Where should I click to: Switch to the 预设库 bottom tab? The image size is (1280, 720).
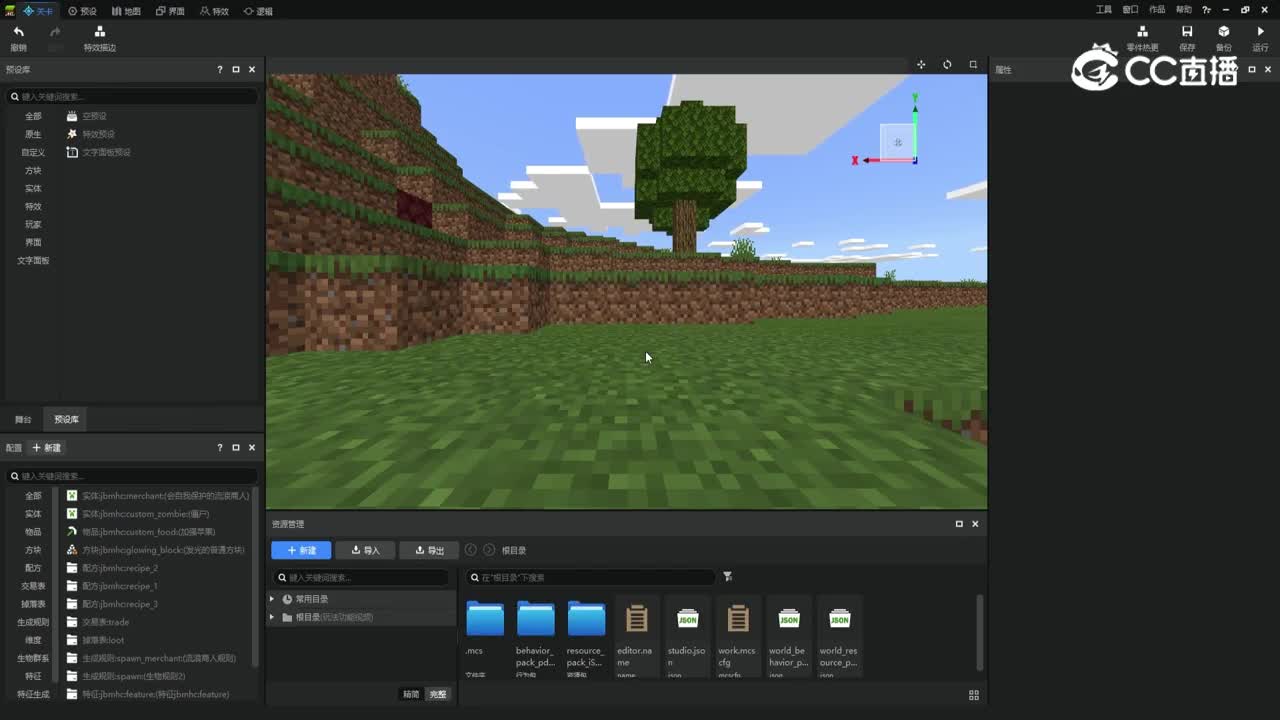pyautogui.click(x=66, y=420)
